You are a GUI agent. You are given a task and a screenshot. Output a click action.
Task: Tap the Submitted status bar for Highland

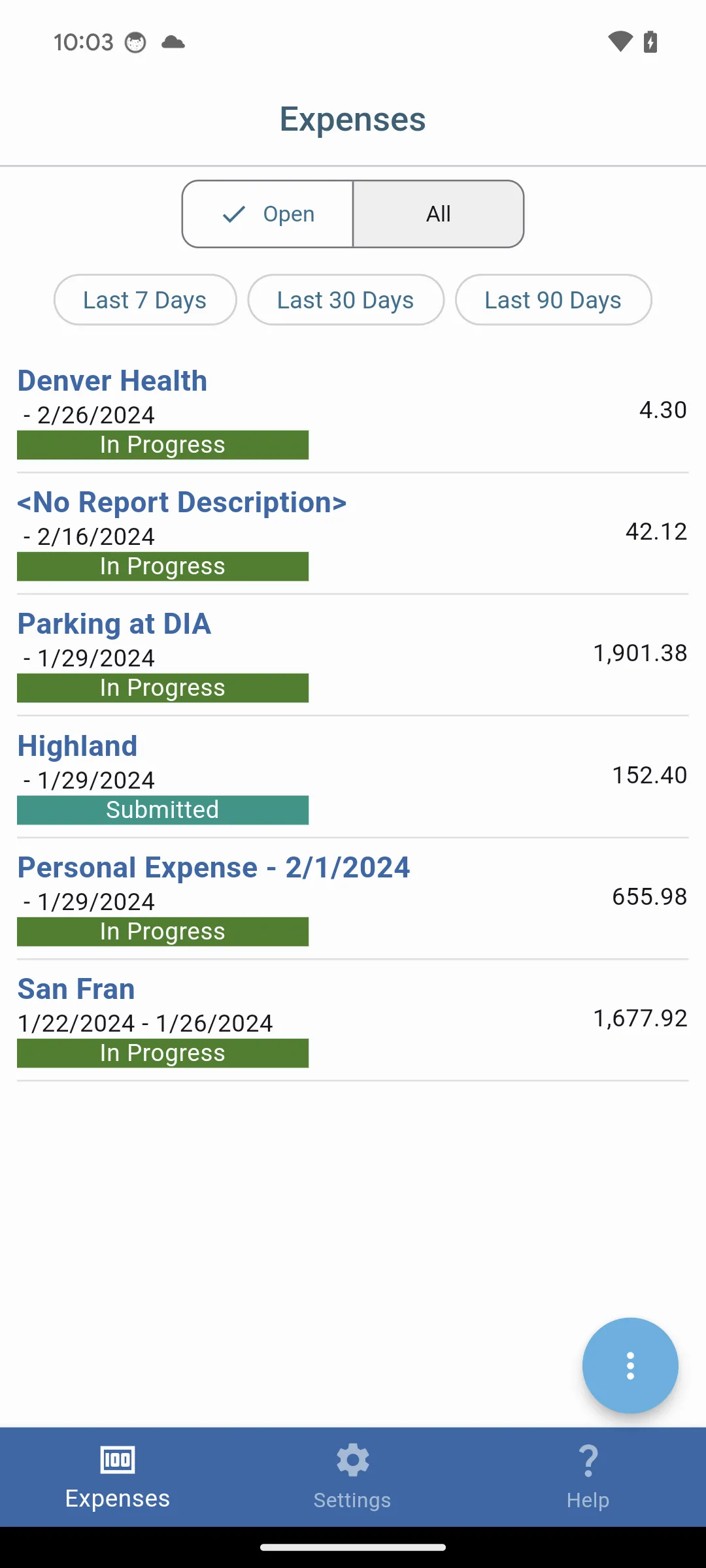click(x=163, y=810)
